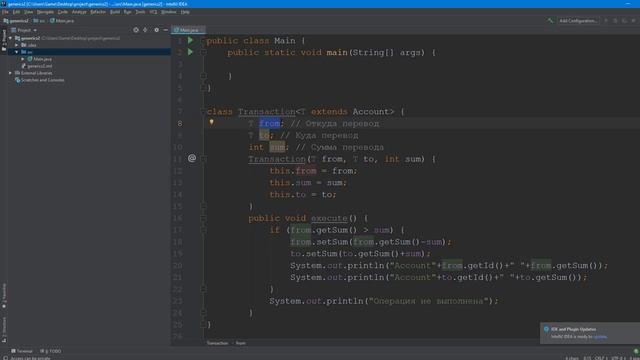Image resolution: width=640 pixels, height=360 pixels.
Task: Open the Favorites side tool window
Action: coord(4,296)
